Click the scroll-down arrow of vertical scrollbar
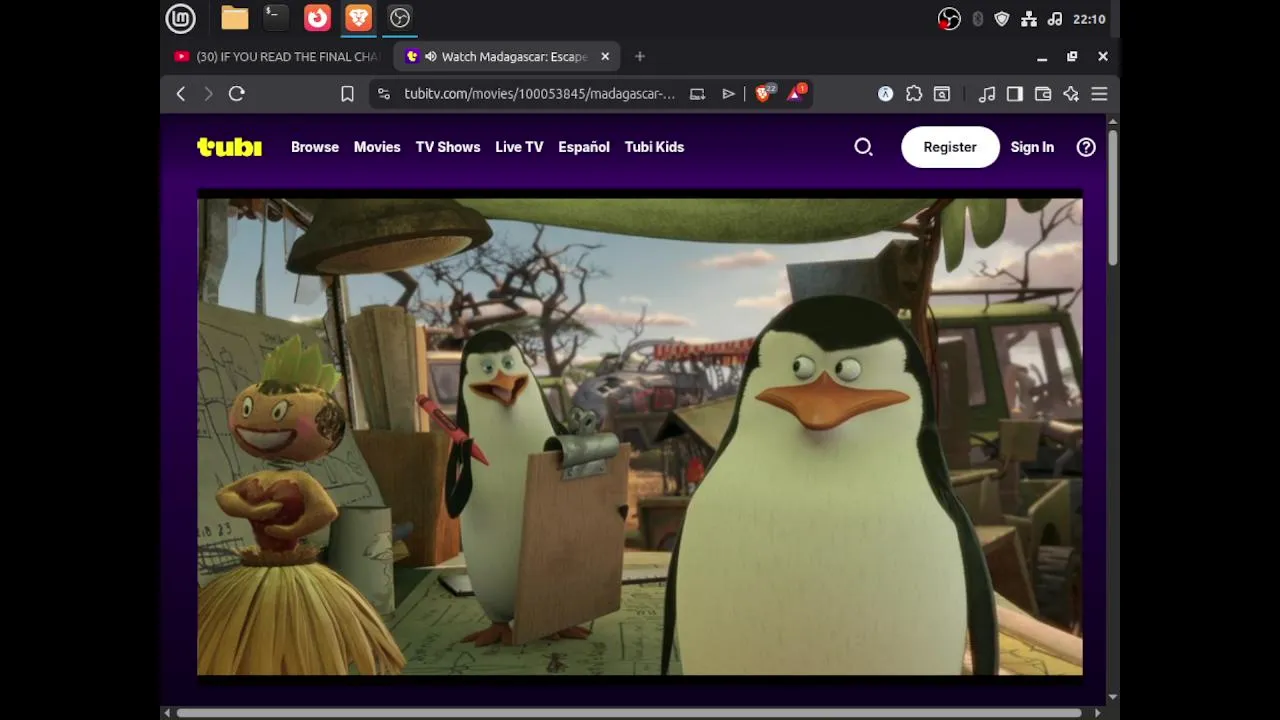The image size is (1280, 720). (x=1112, y=698)
